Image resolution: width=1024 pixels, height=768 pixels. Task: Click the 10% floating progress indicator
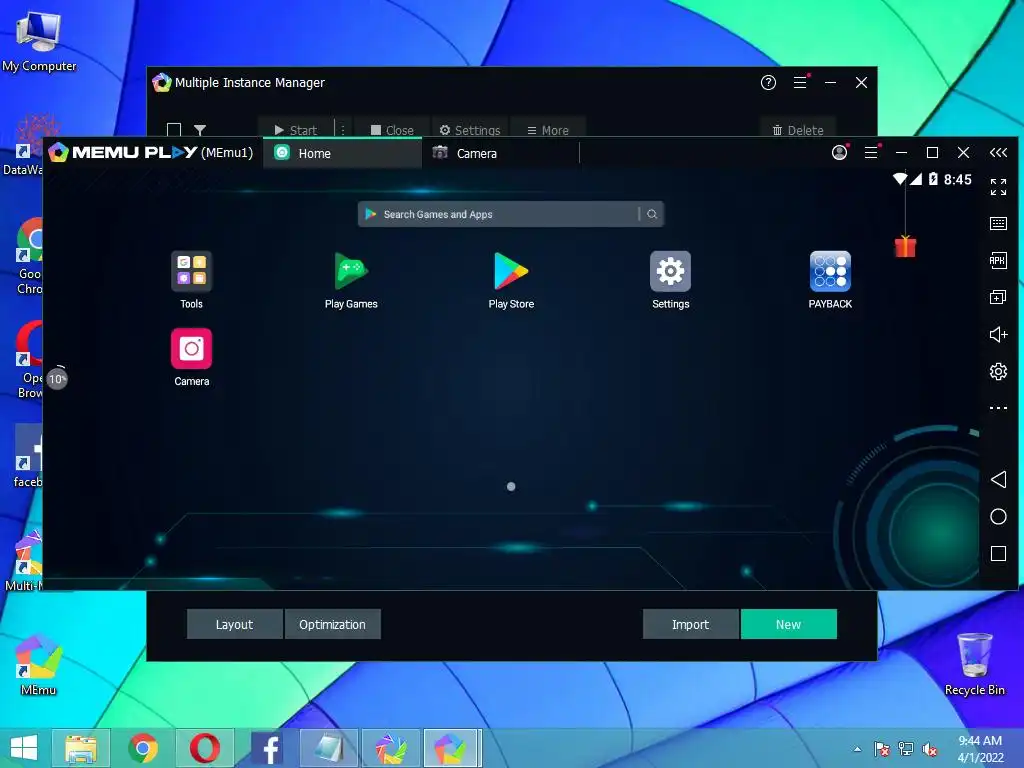click(x=57, y=379)
